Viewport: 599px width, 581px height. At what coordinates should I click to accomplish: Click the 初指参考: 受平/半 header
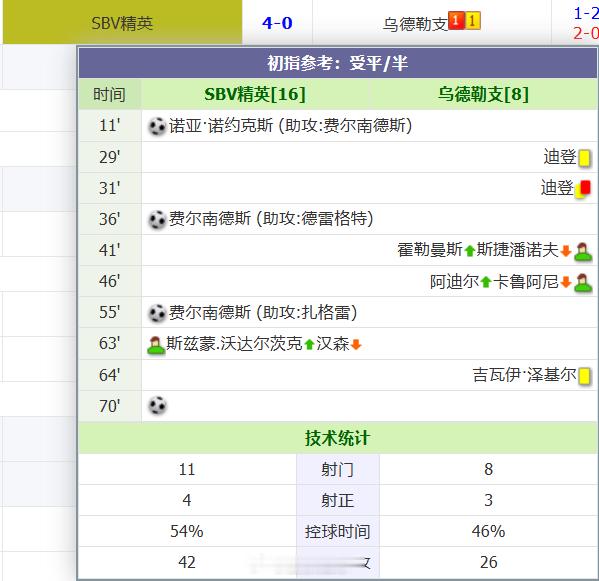pos(338,63)
